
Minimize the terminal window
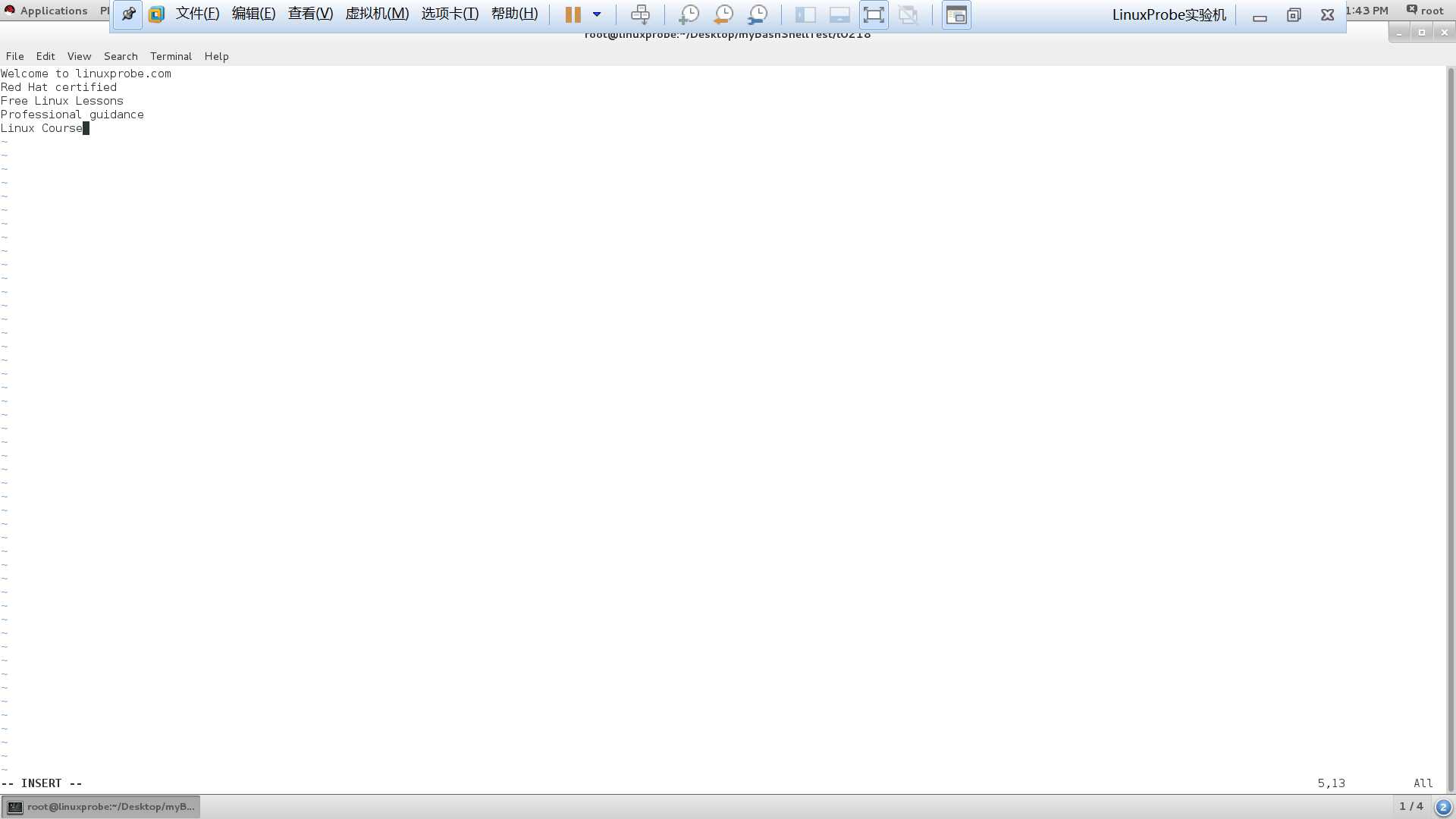coord(1399,33)
